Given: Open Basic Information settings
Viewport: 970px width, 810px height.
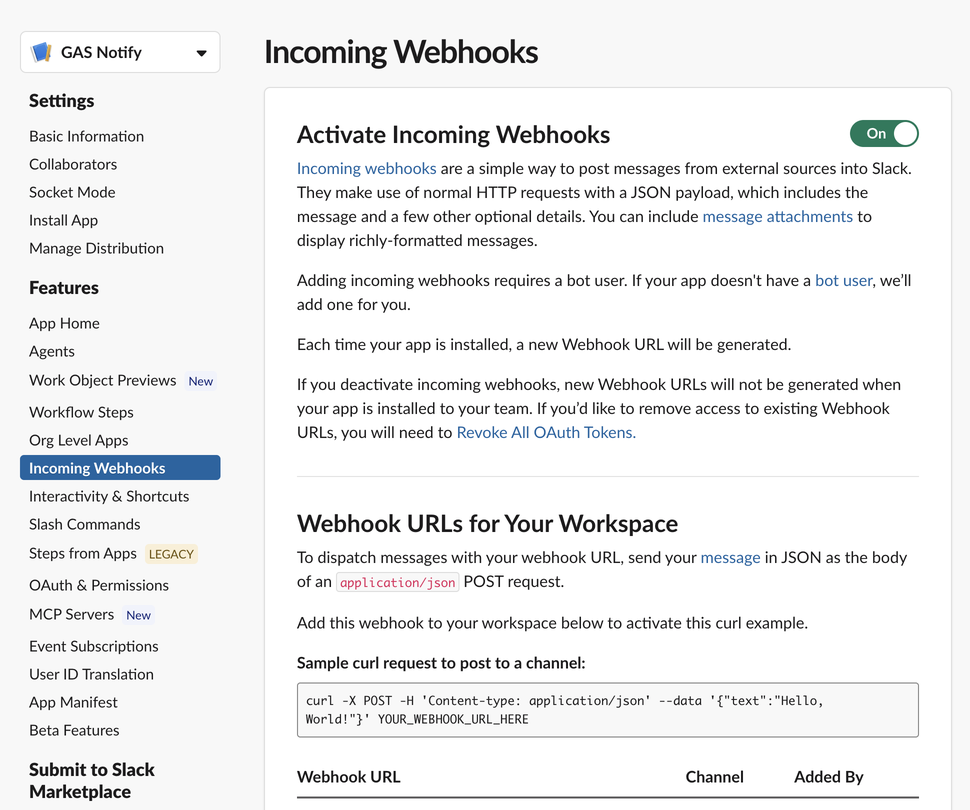Looking at the screenshot, I should coord(87,136).
